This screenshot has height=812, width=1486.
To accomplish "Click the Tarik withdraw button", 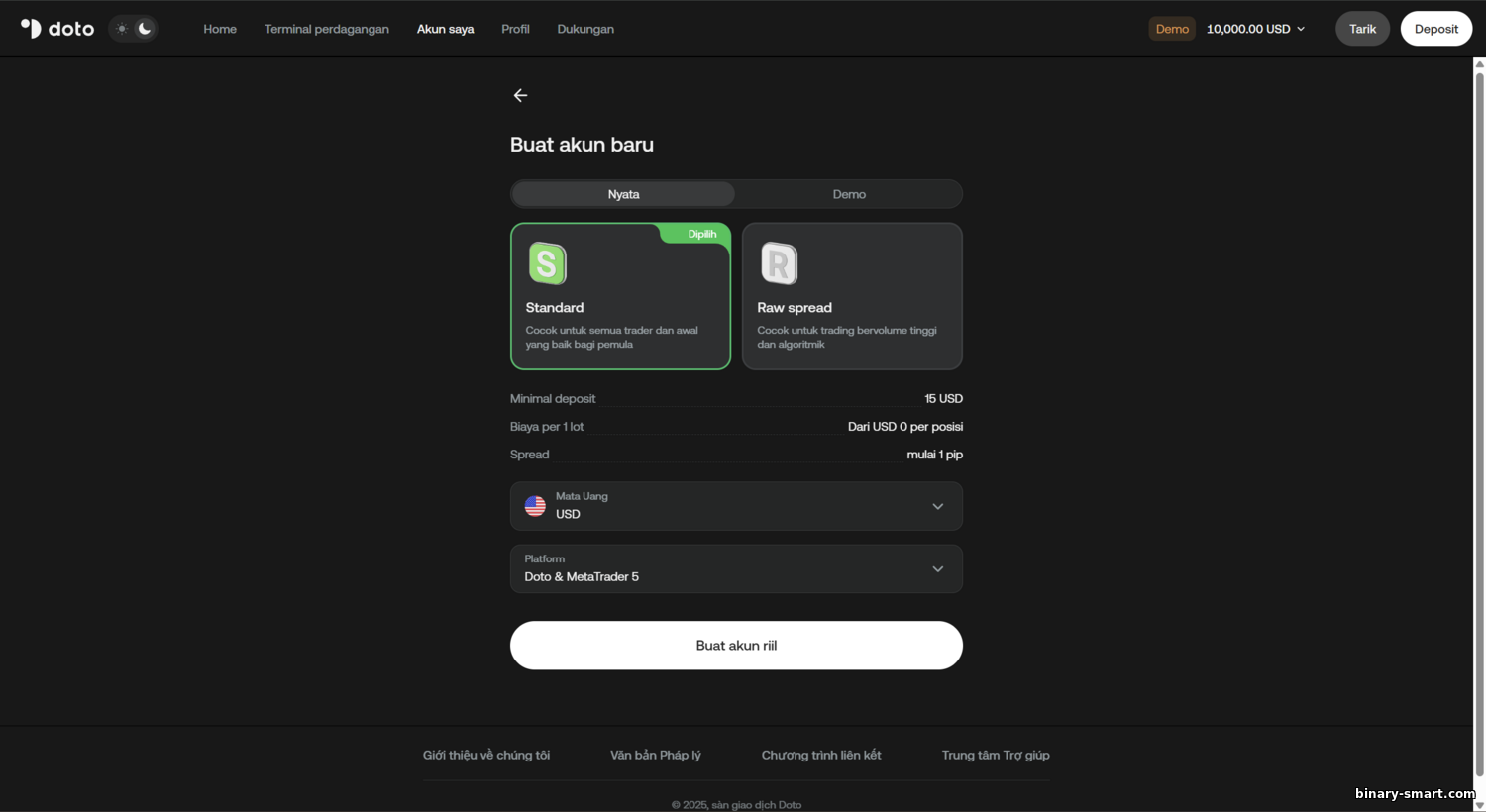I will [x=1362, y=29].
